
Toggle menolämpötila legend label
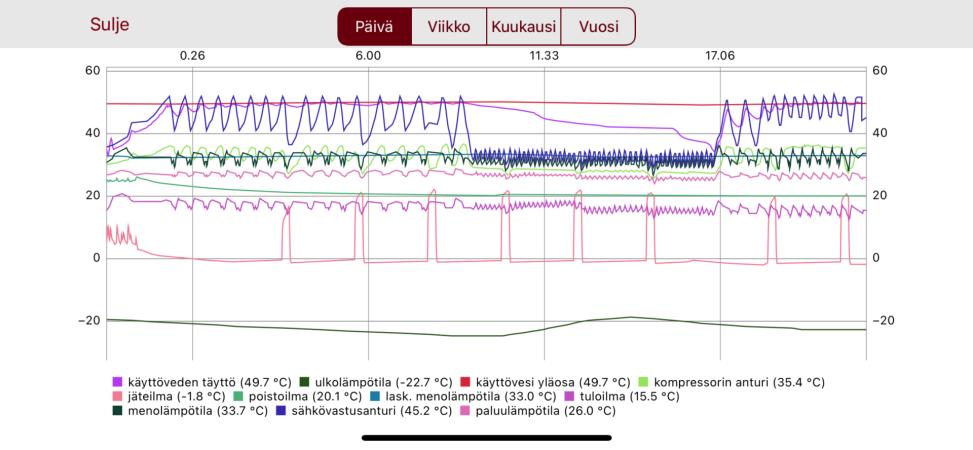pos(196,410)
